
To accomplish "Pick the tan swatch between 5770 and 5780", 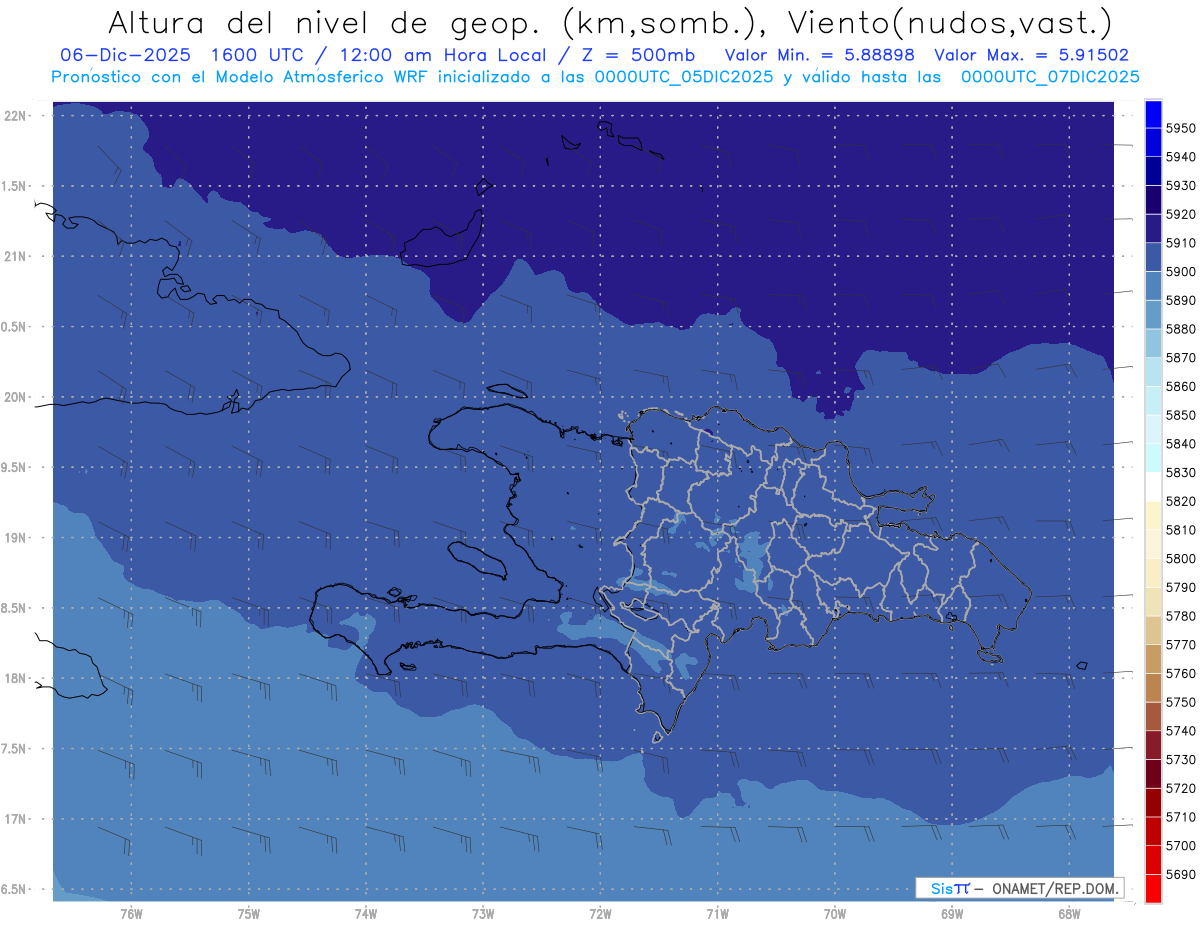I will click(1153, 630).
